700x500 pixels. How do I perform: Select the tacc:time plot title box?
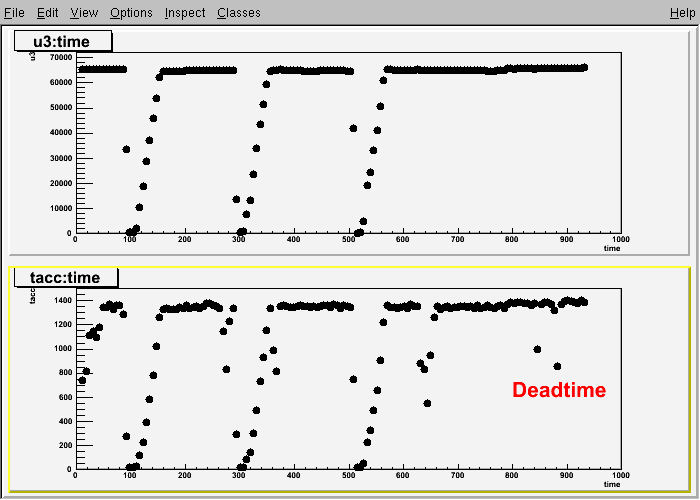pos(66,277)
